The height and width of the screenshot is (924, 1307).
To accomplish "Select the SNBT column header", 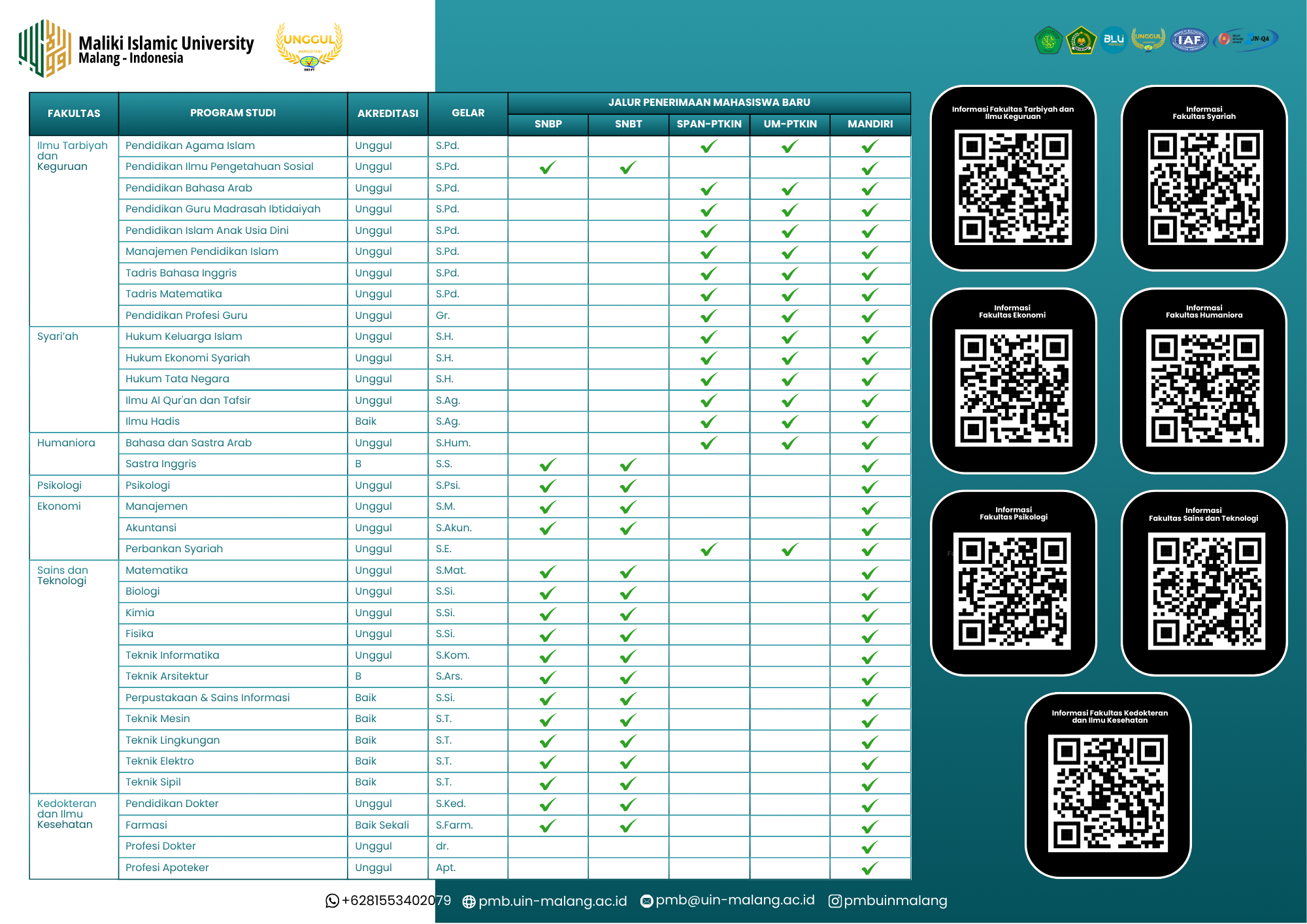I will tap(628, 124).
